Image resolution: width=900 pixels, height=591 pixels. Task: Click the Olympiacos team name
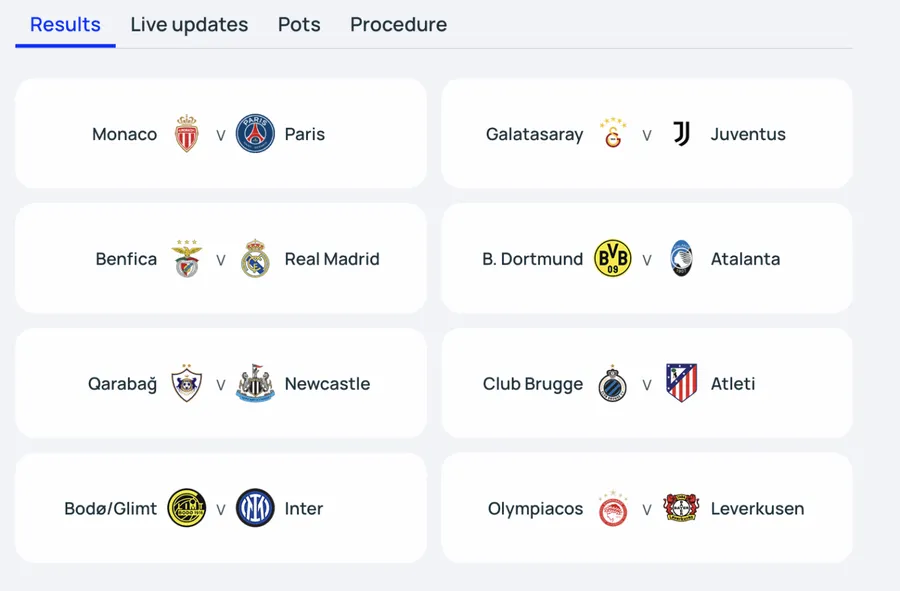(535, 509)
